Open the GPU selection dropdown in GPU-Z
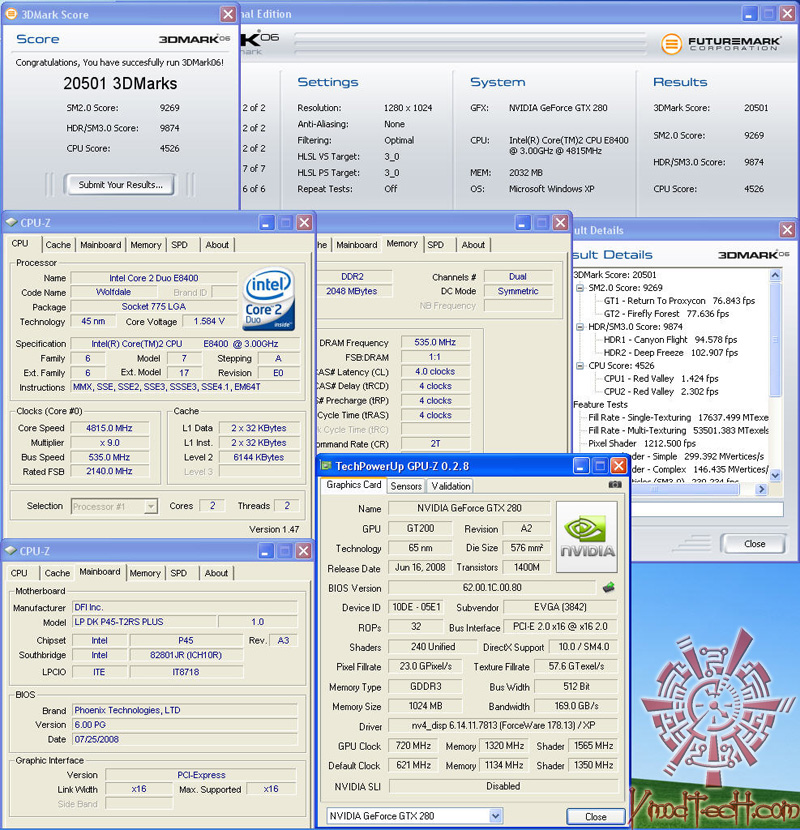Viewport: 800px width, 830px height. pyautogui.click(x=495, y=816)
